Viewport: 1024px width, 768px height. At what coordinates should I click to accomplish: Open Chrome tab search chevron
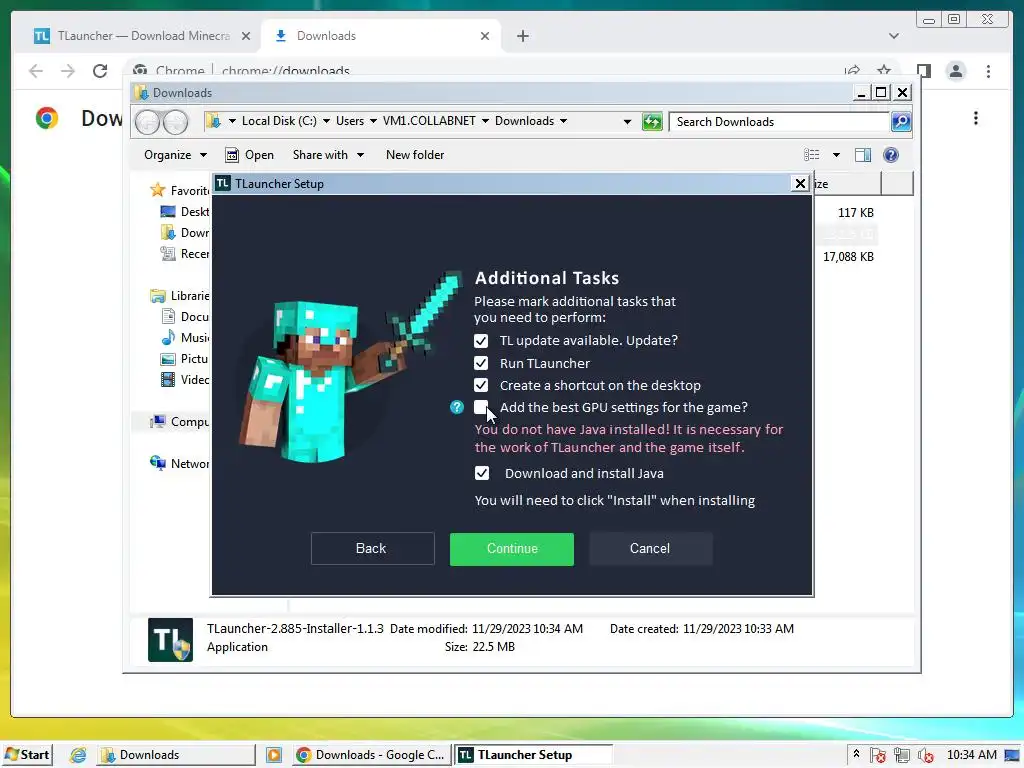[893, 36]
